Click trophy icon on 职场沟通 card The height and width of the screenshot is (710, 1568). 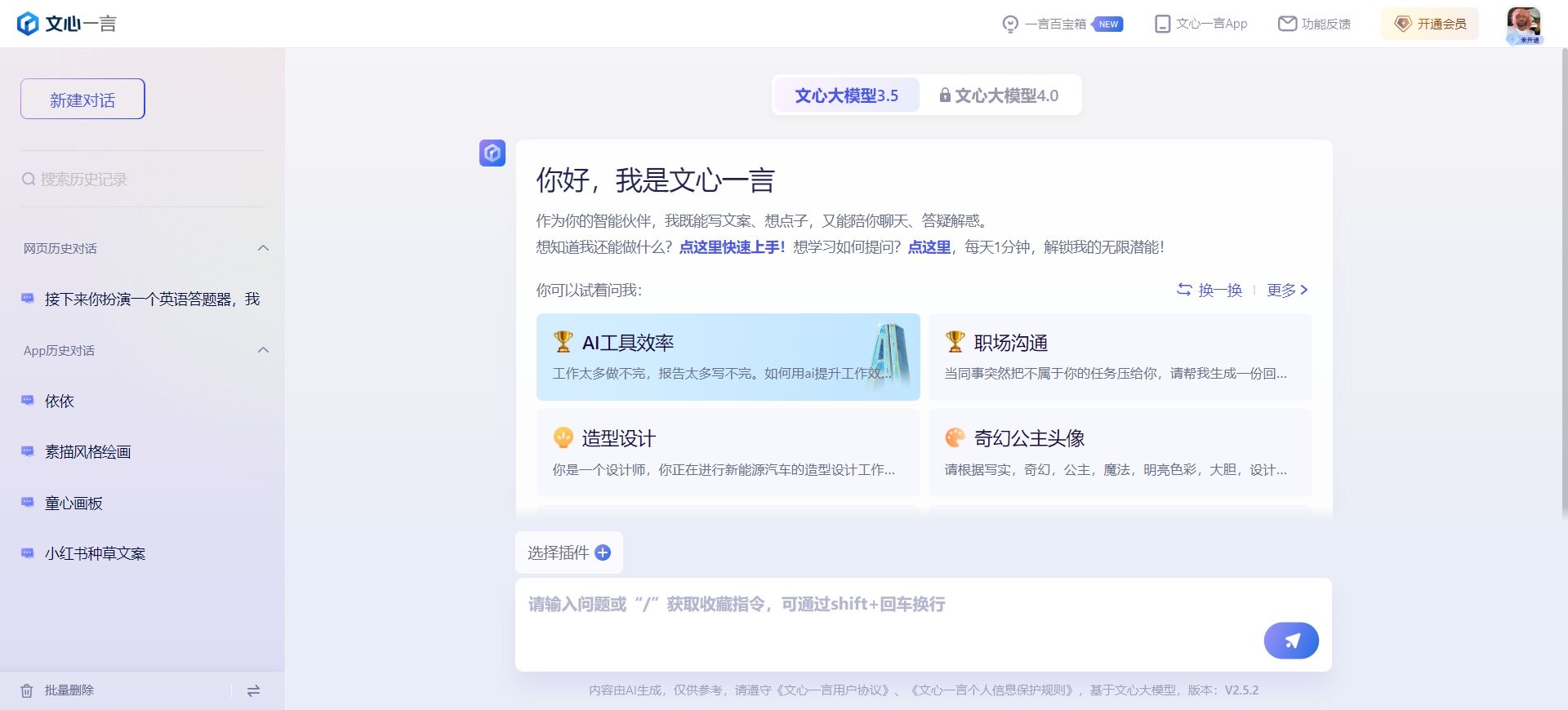[955, 342]
